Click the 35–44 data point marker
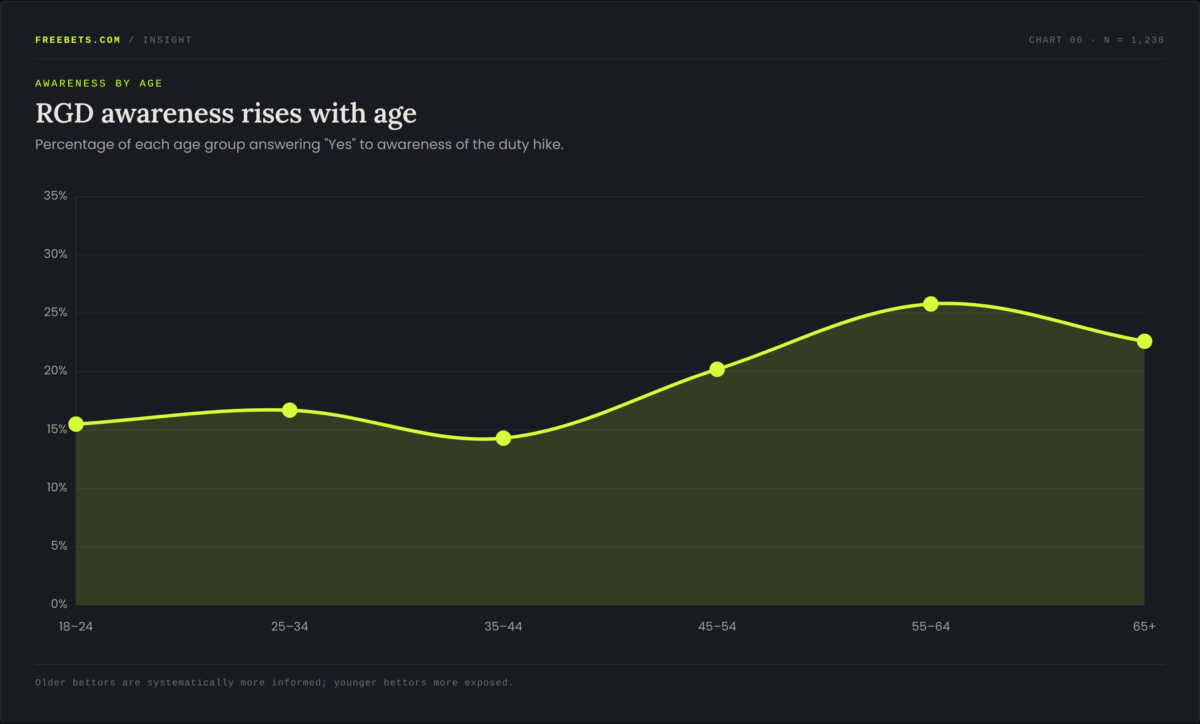This screenshot has width=1200, height=724. tap(503, 438)
